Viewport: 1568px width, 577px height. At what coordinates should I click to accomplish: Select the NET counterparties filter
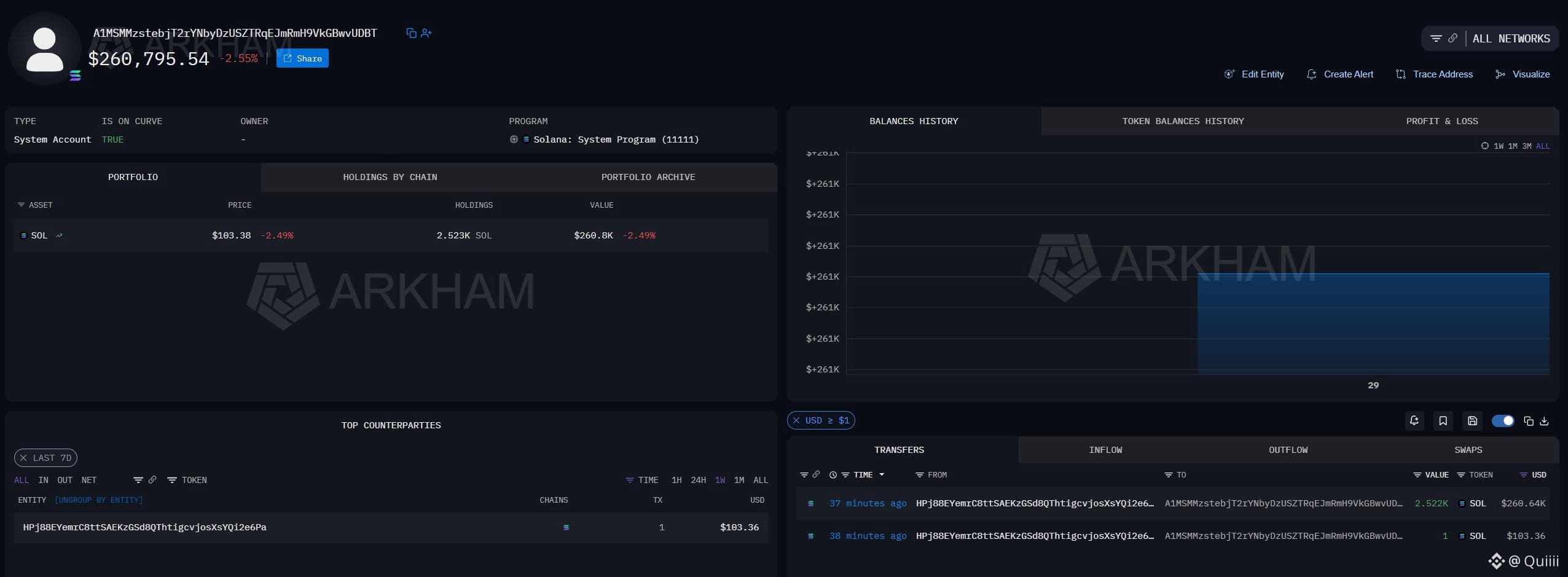pyautogui.click(x=88, y=480)
